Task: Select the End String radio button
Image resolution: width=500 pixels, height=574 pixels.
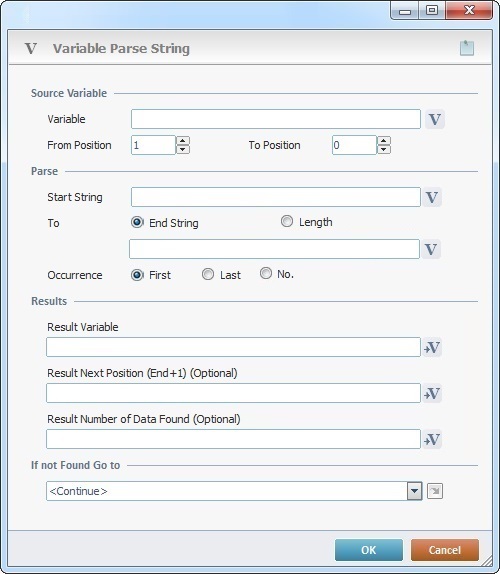Action: pyautogui.click(x=137, y=222)
